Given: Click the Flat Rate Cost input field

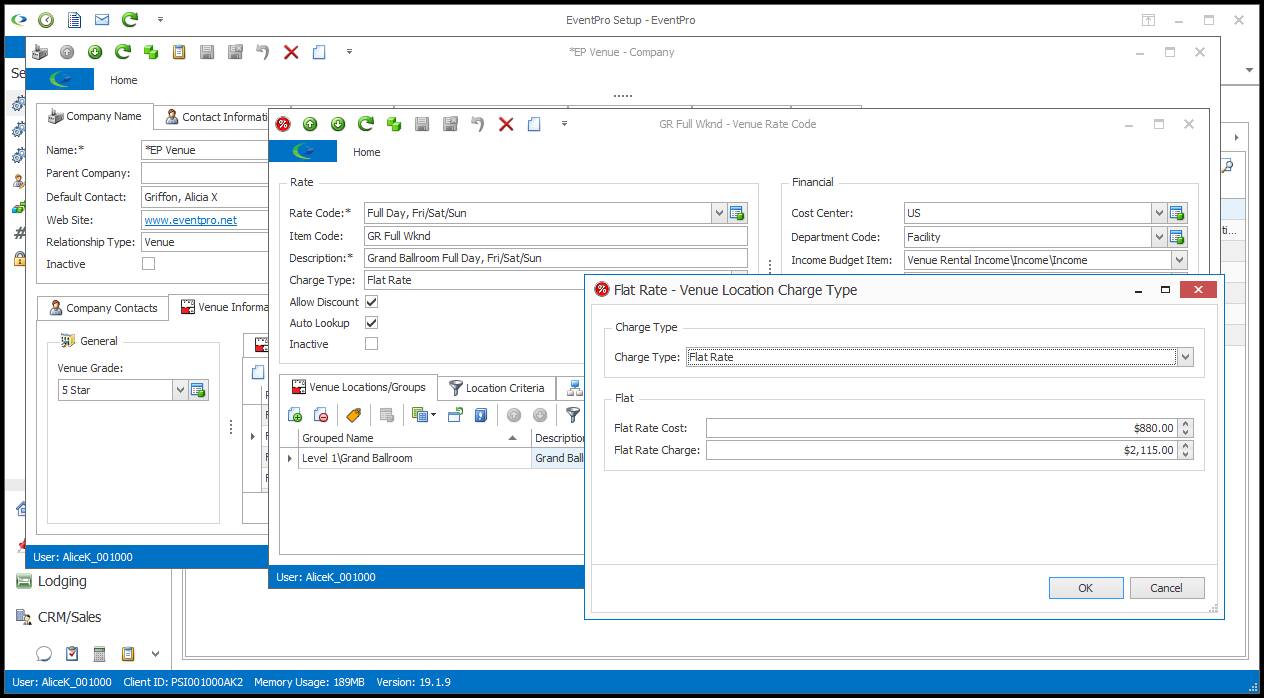Looking at the screenshot, I should tap(941, 428).
